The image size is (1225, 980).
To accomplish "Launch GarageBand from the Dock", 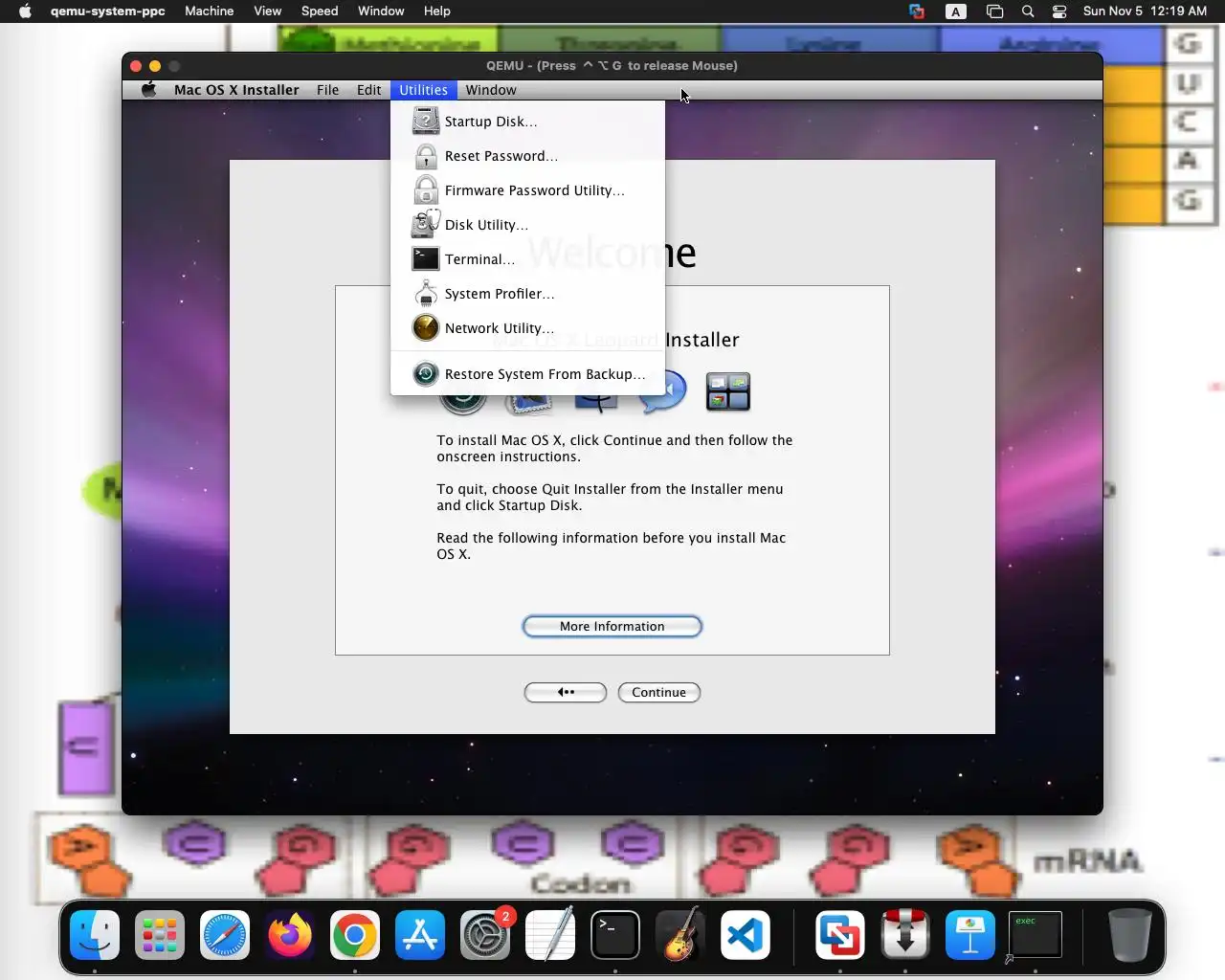I will pyautogui.click(x=680, y=935).
